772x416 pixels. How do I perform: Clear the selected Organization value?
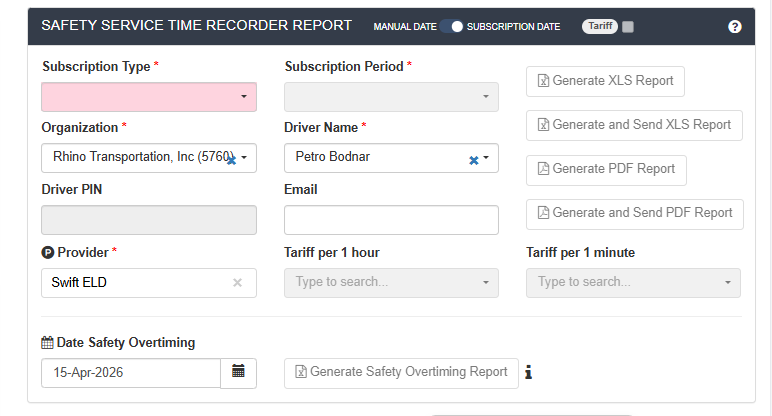(x=230, y=159)
